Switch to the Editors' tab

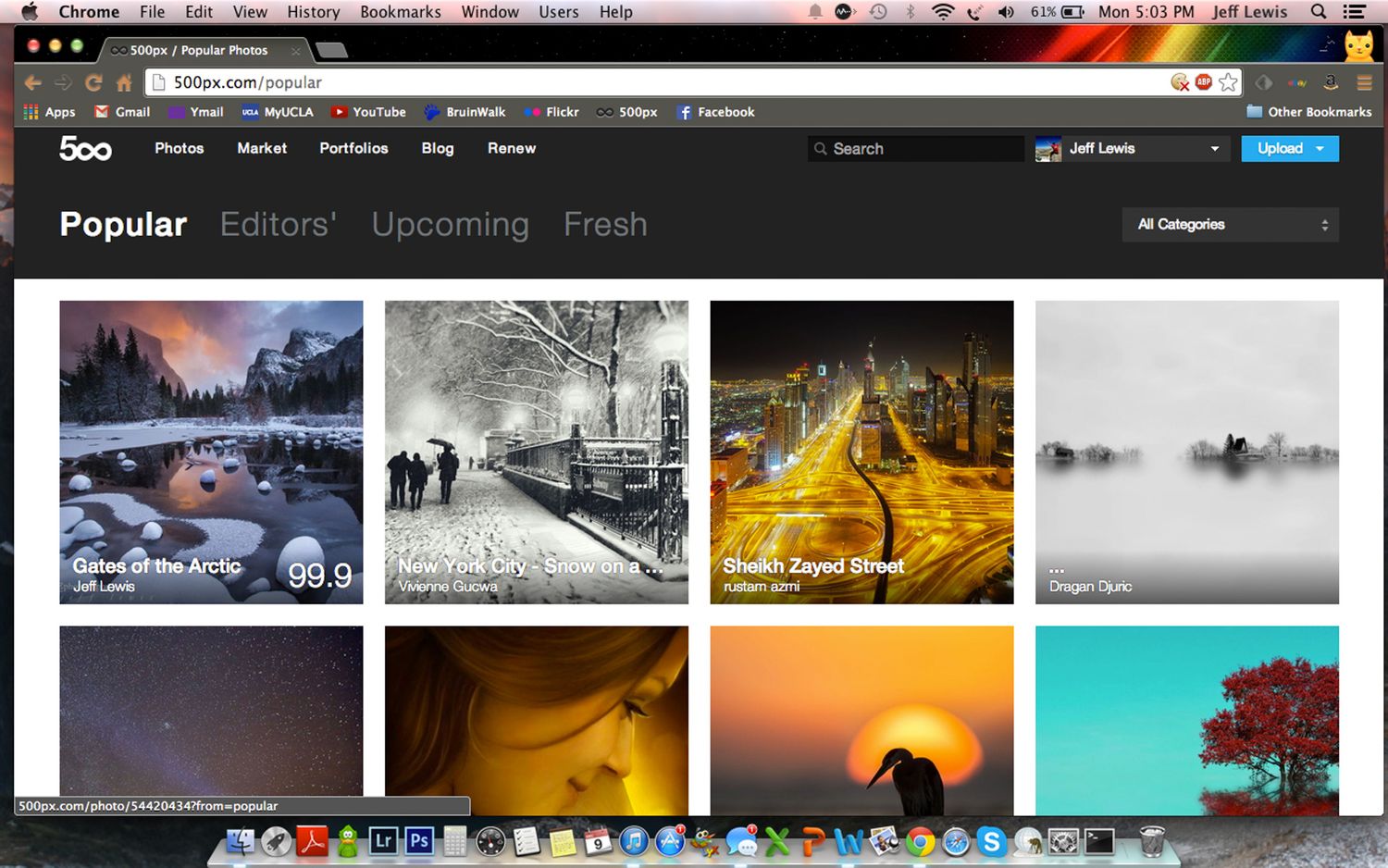(278, 224)
